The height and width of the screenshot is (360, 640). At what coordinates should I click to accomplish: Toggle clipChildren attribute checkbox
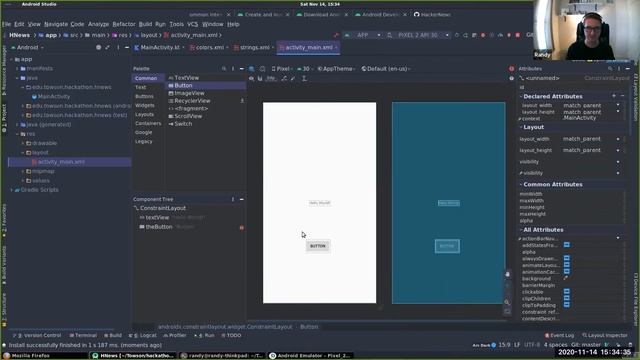567,298
